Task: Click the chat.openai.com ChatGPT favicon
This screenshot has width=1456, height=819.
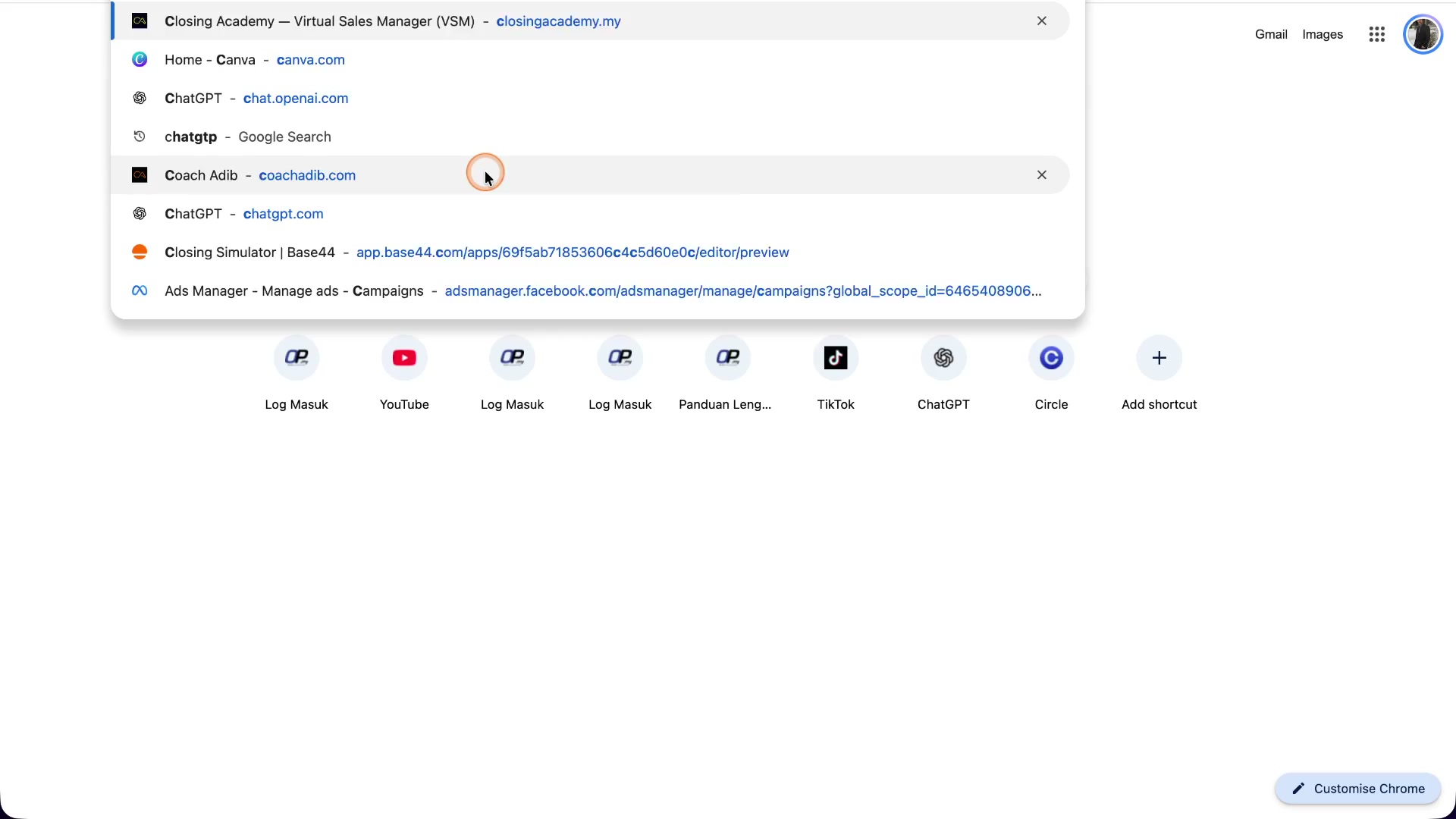Action: tap(140, 99)
